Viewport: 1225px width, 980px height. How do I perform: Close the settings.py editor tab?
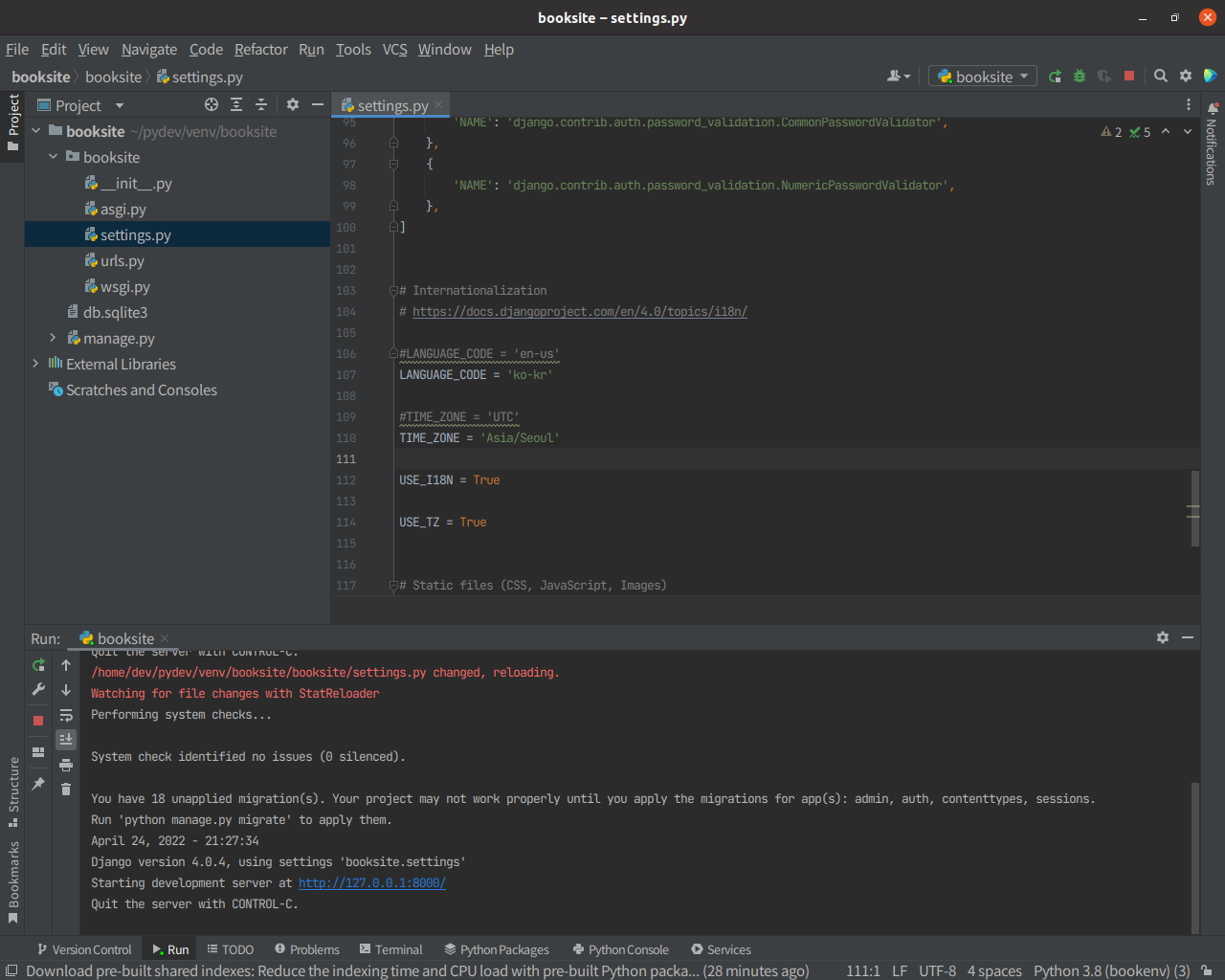(x=438, y=104)
